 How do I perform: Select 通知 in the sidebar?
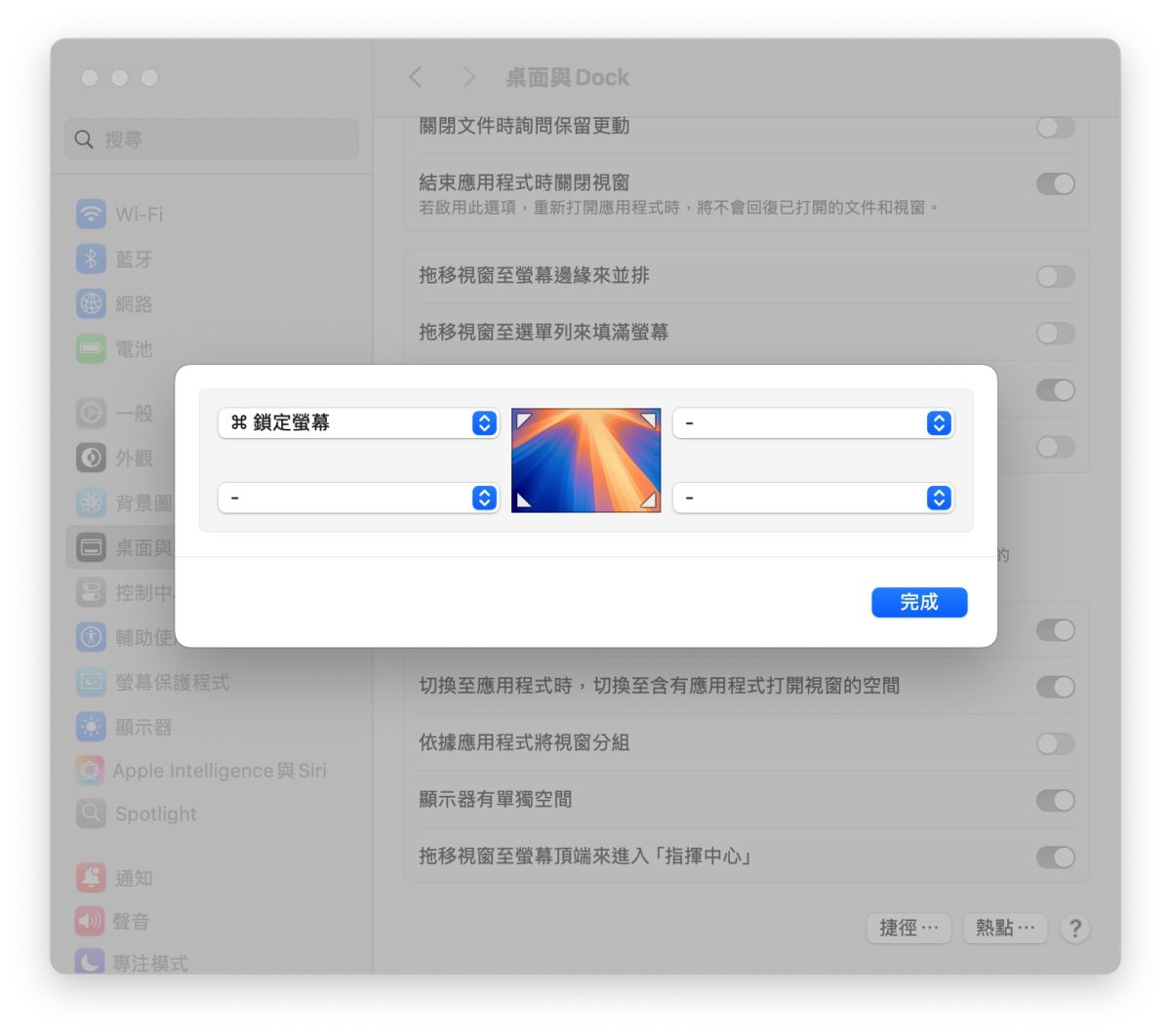tap(213, 878)
